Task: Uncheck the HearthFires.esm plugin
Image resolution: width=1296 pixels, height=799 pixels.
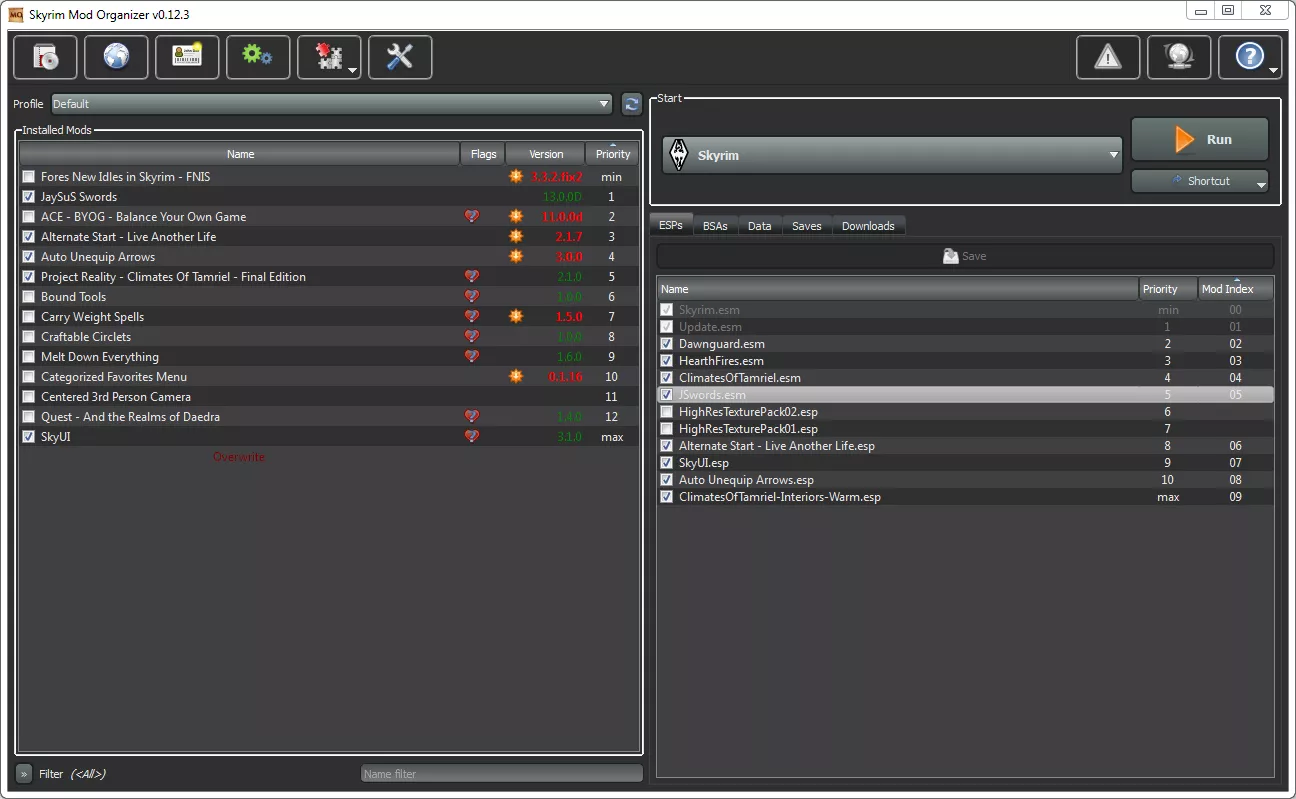Action: (x=667, y=361)
